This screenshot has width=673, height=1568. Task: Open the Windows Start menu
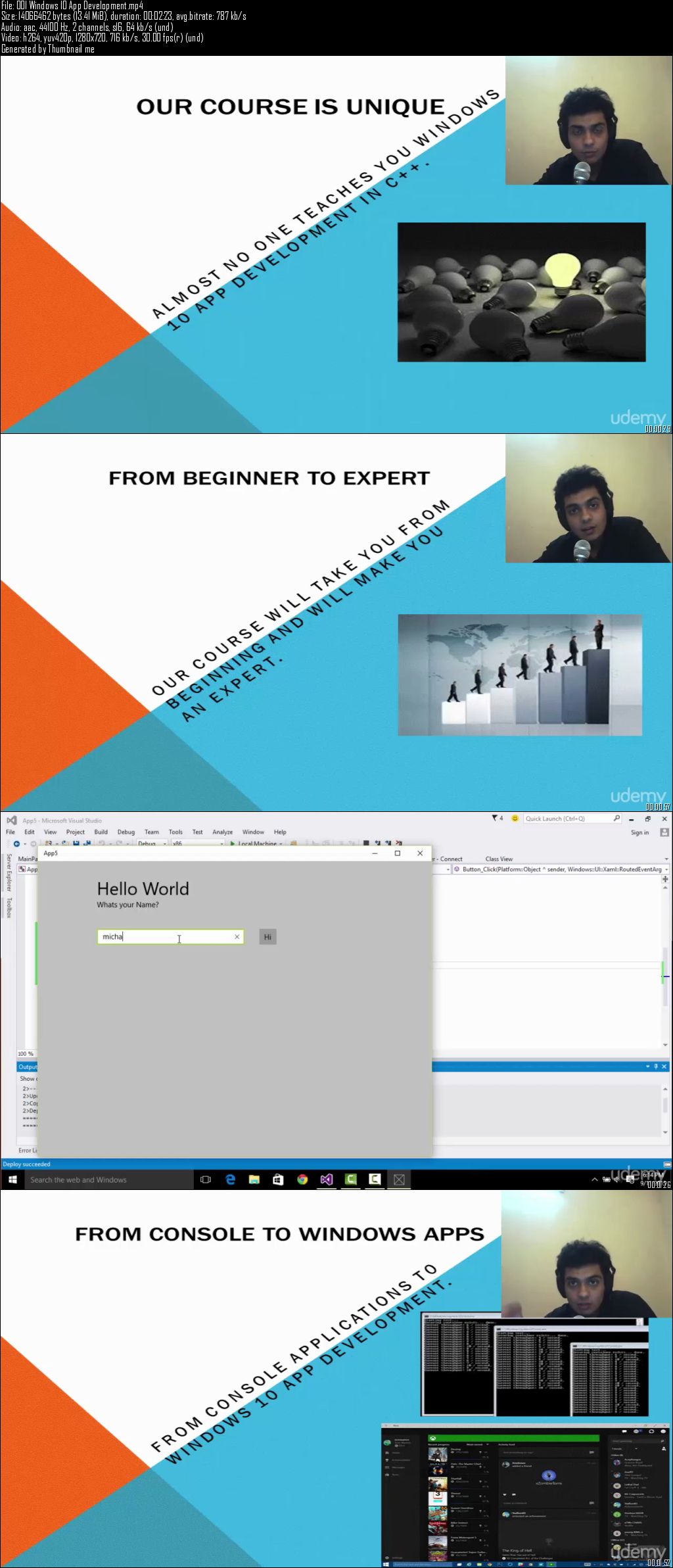point(12,1179)
